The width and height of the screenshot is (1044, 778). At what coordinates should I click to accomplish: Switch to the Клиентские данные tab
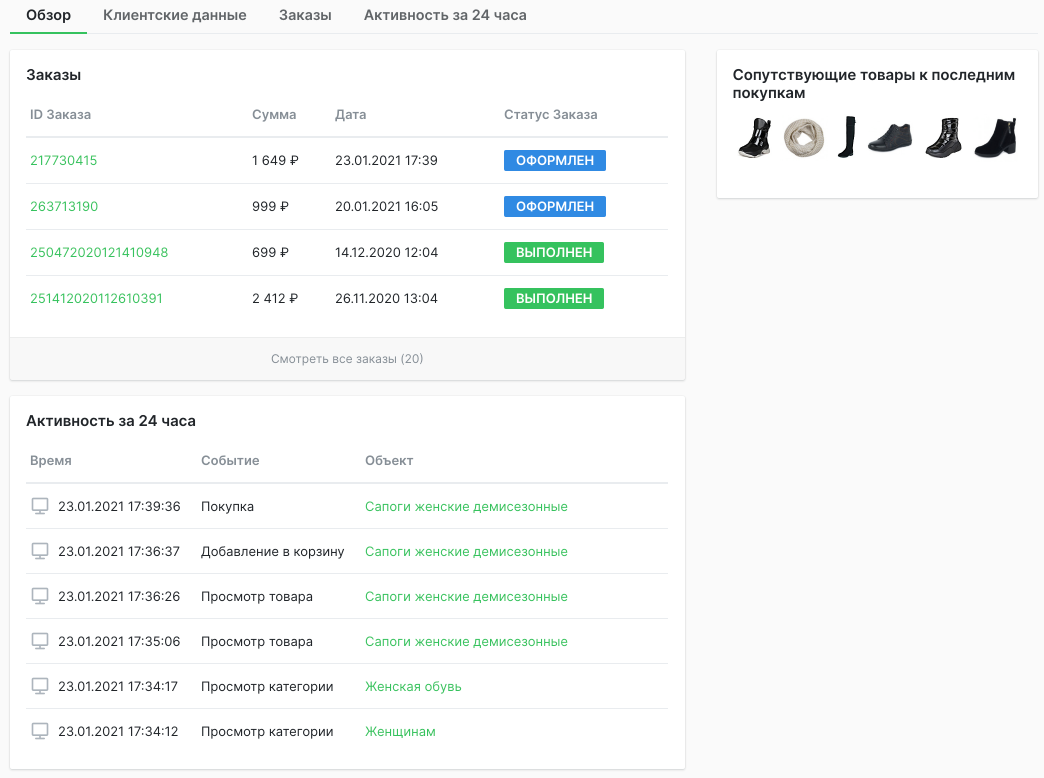(175, 16)
